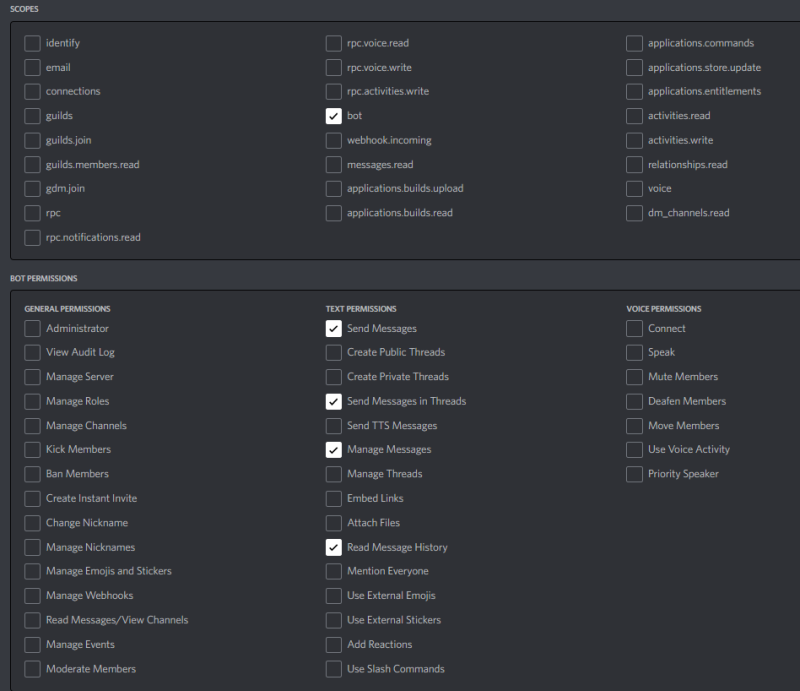Enable the Ban Members permission
This screenshot has height=691, width=800.
pos(32,473)
